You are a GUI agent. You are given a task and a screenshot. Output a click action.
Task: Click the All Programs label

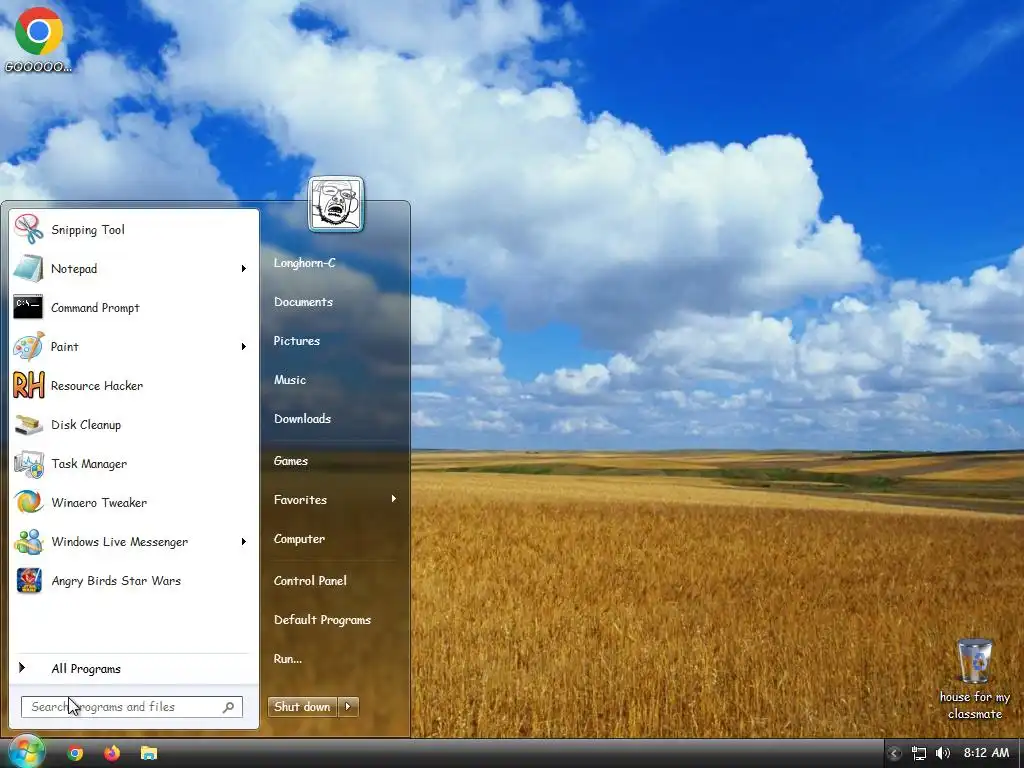coord(86,668)
